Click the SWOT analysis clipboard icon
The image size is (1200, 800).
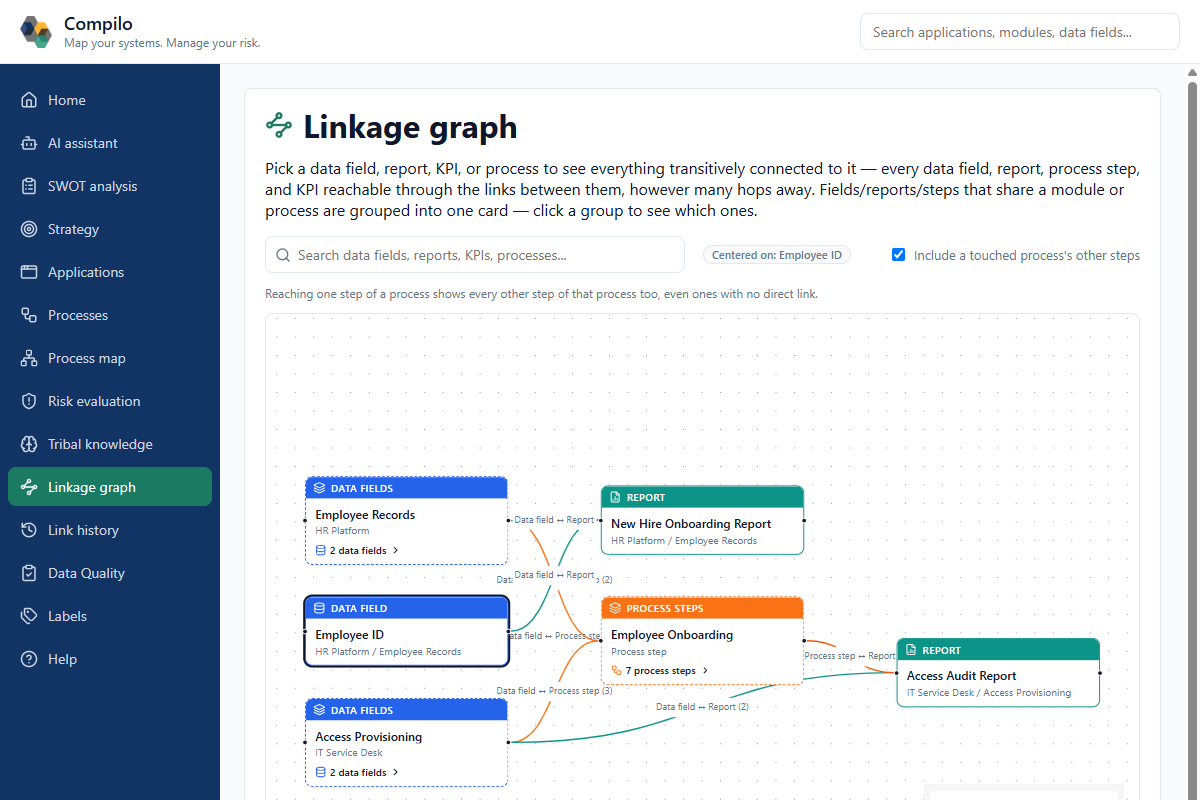[29, 186]
